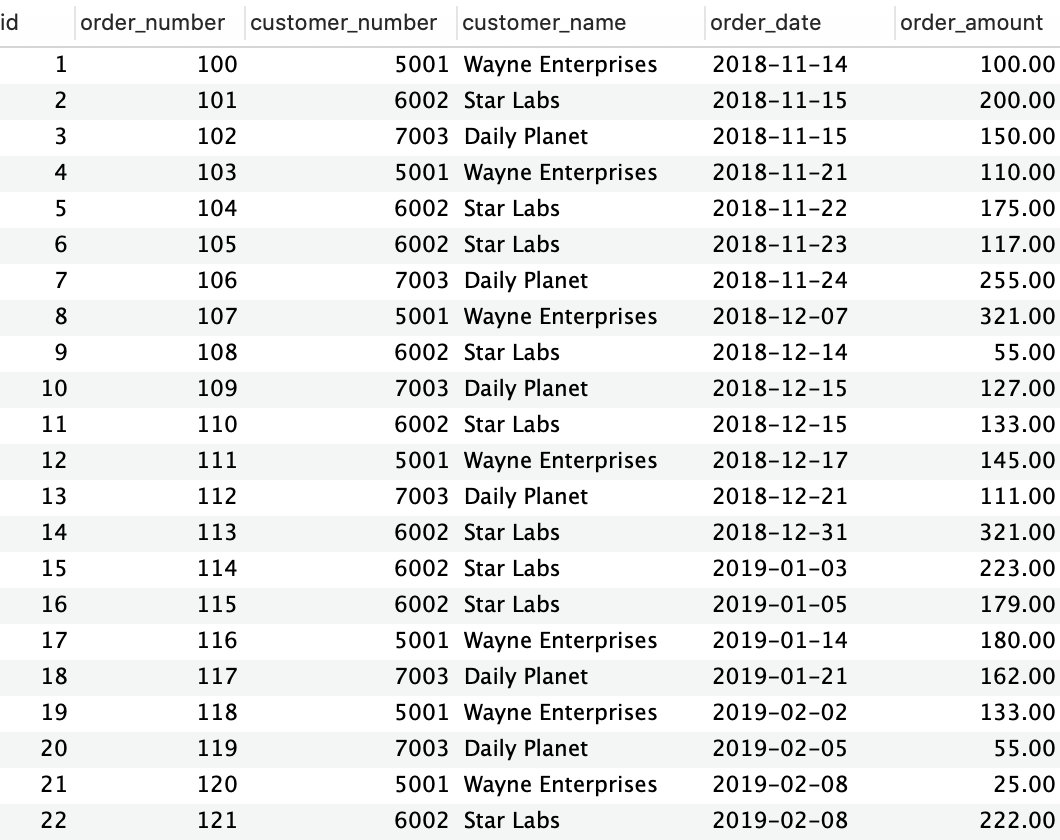Click order number cell 116
1060x840 pixels.
(217, 641)
